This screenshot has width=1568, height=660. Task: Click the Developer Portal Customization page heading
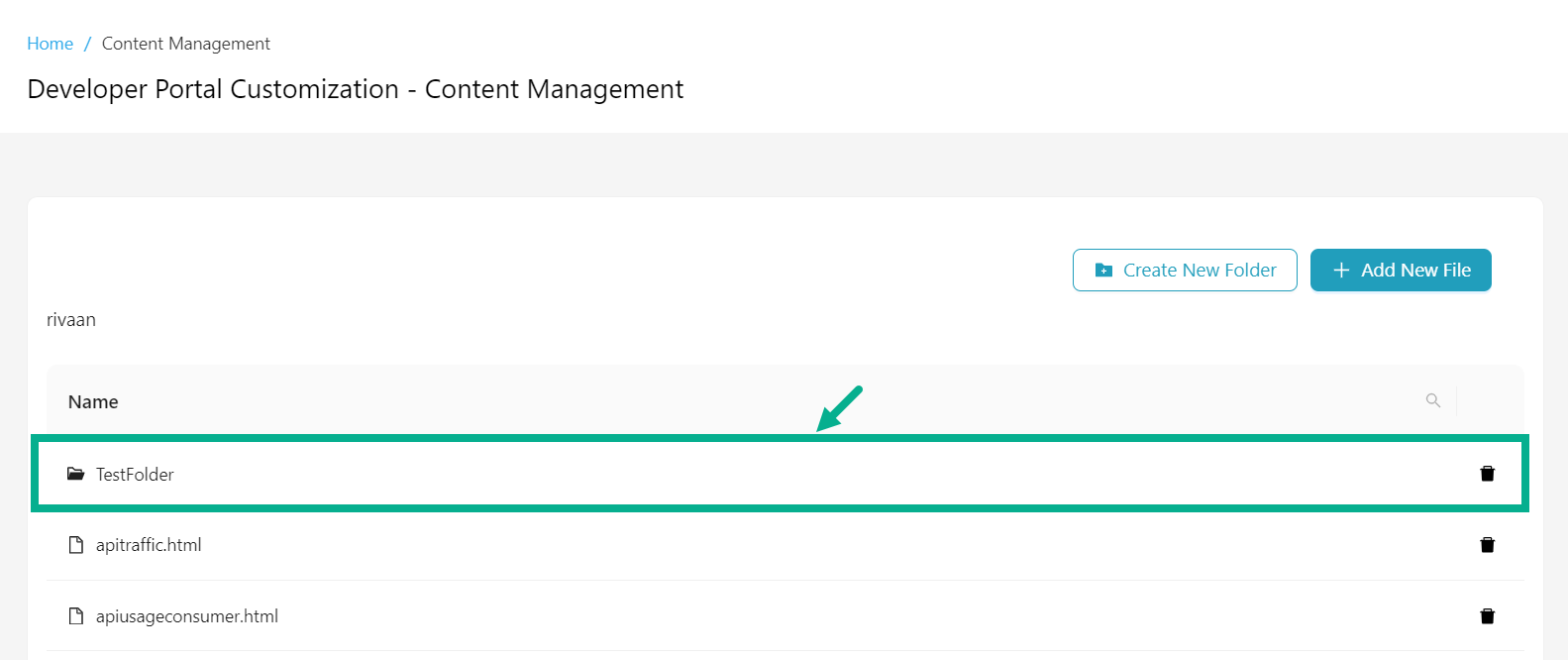pos(355,89)
